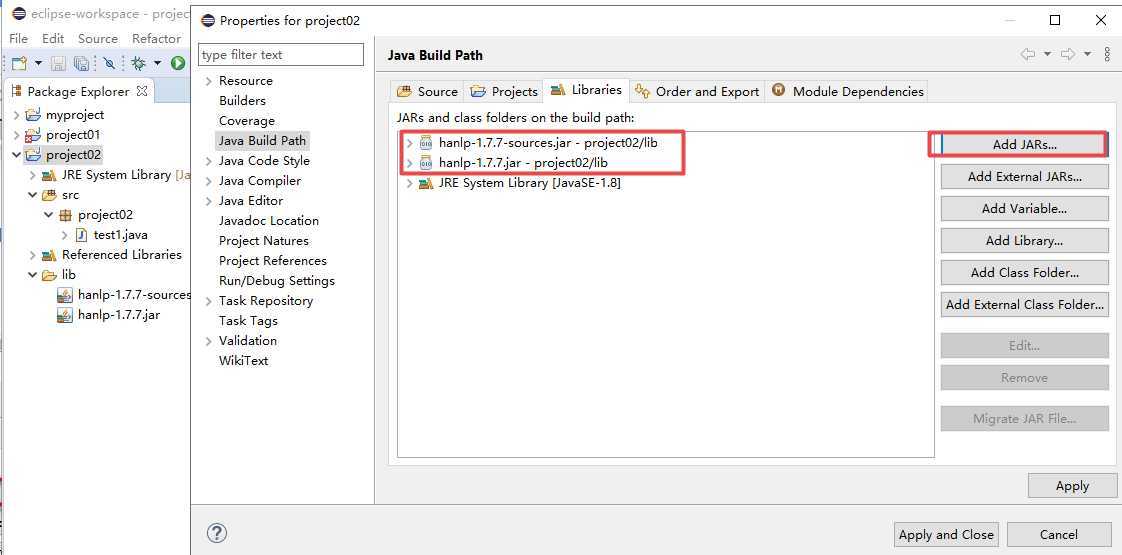Expand JRE System Library in Package Explorer
1122x555 pixels.
[33, 175]
